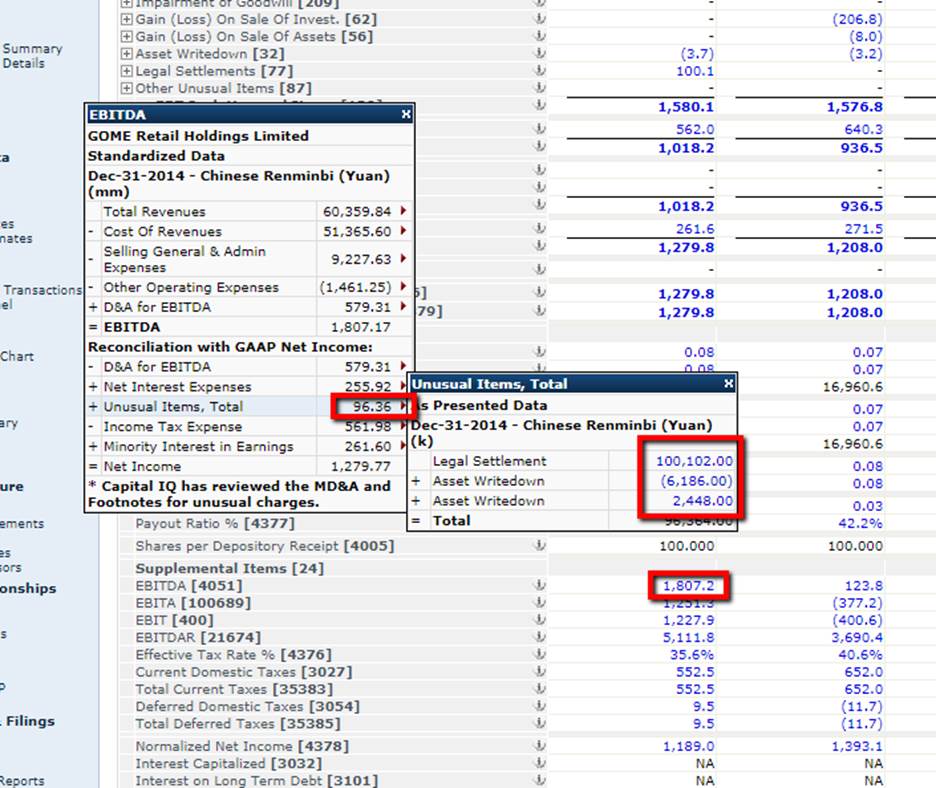Click the value 1,580.1
The image size is (936, 788).
[686, 107]
